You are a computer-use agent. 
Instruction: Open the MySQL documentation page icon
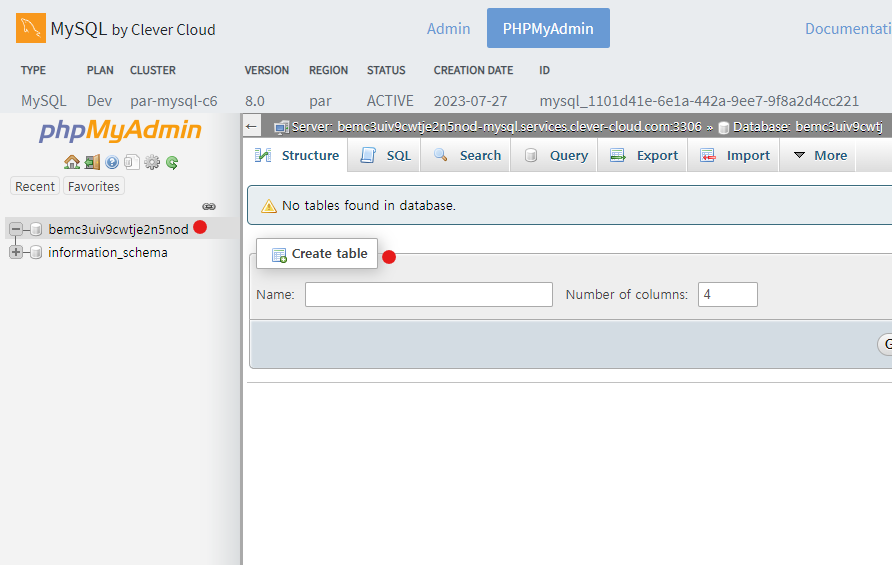tap(132, 163)
